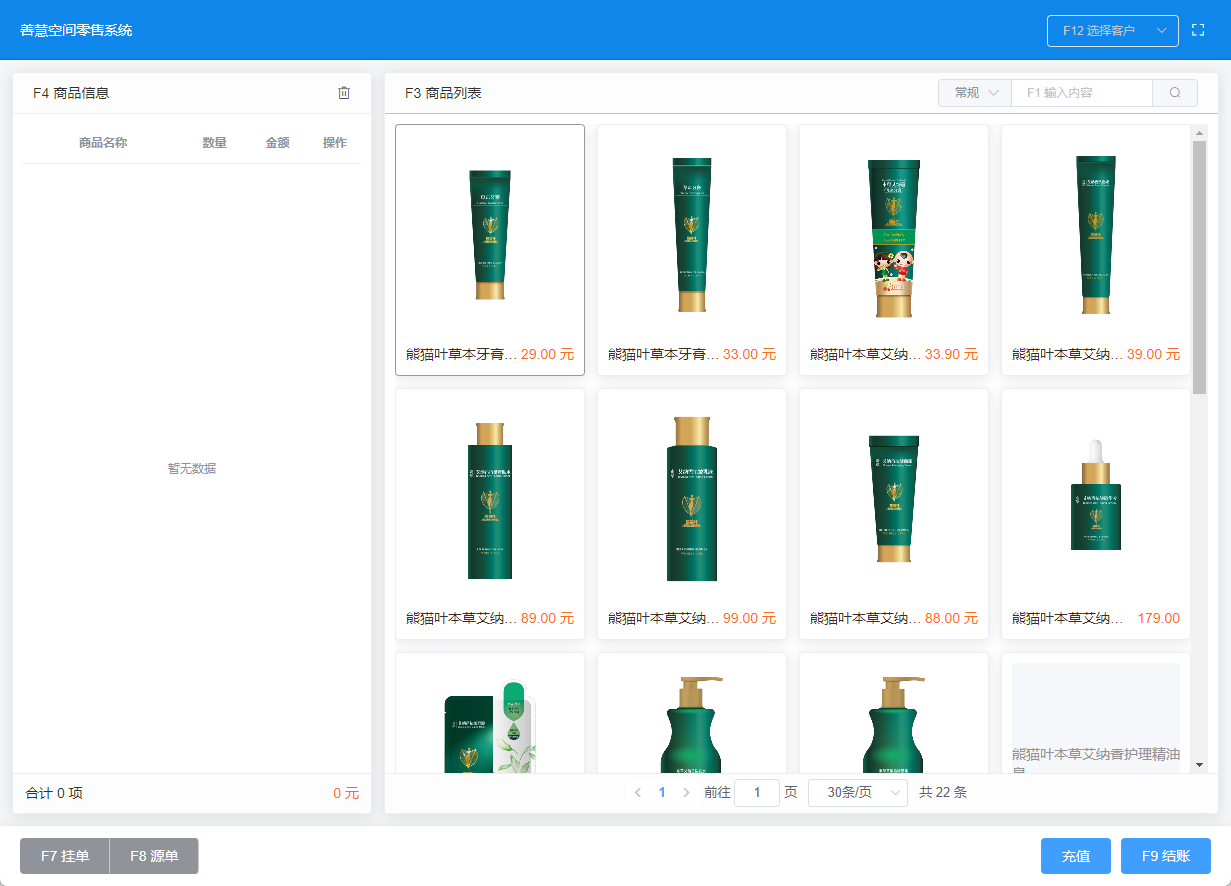Click the trash icon in 商品信息 panel

pyautogui.click(x=344, y=93)
